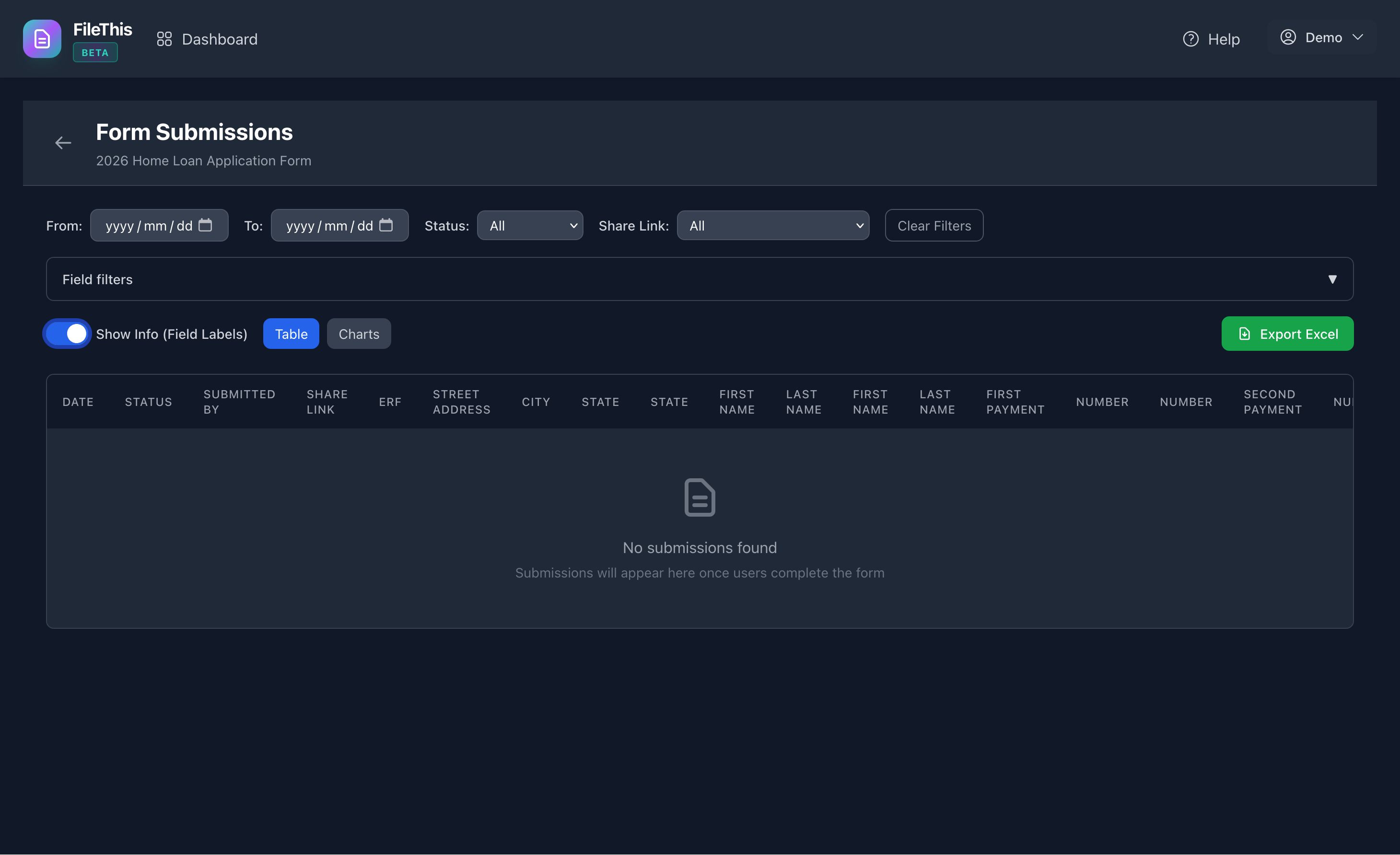Image resolution: width=1400 pixels, height=855 pixels.
Task: Open the Share Link dropdown
Action: click(x=772, y=225)
